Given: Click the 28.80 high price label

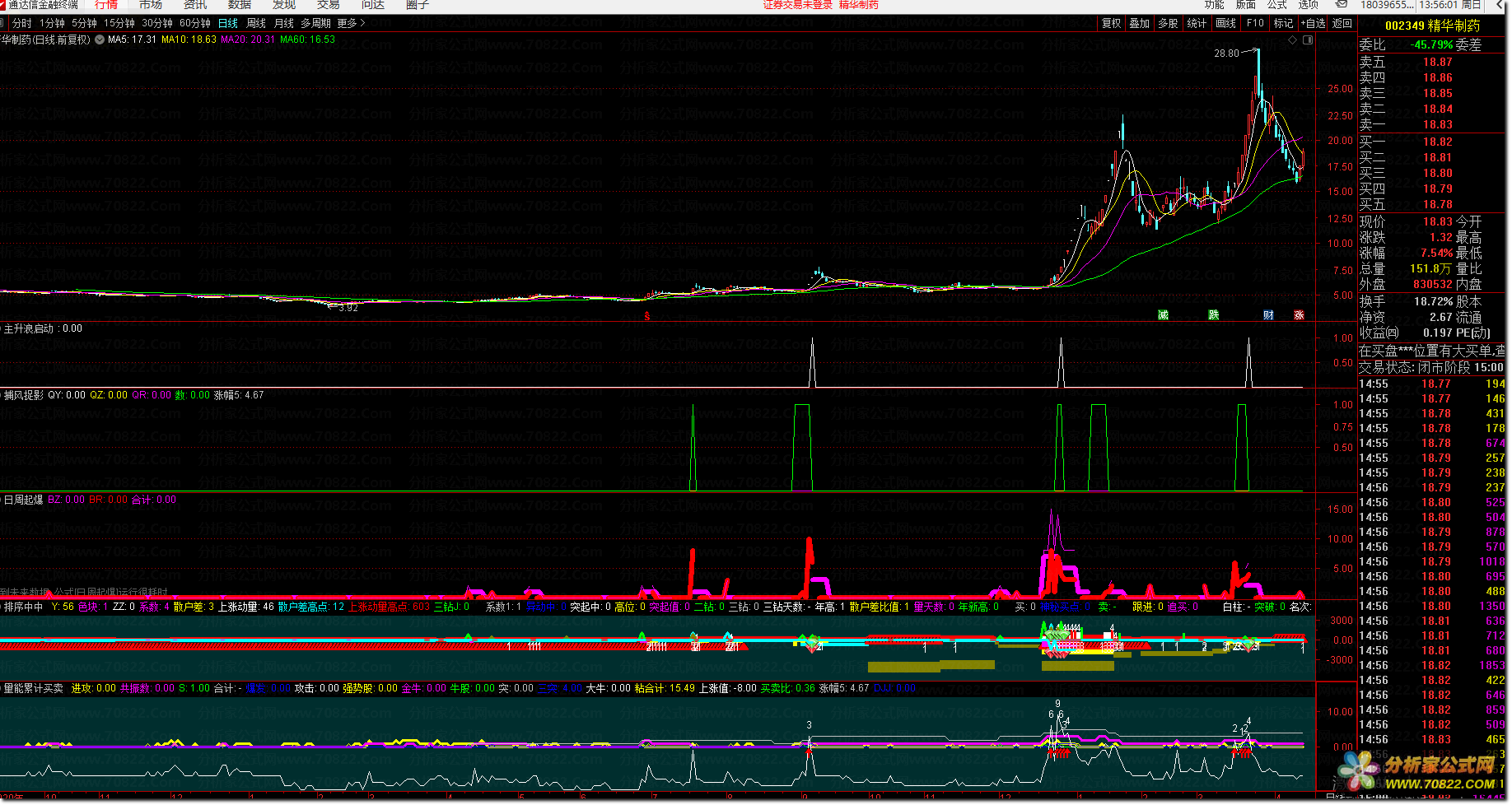Looking at the screenshot, I should tap(1226, 54).
